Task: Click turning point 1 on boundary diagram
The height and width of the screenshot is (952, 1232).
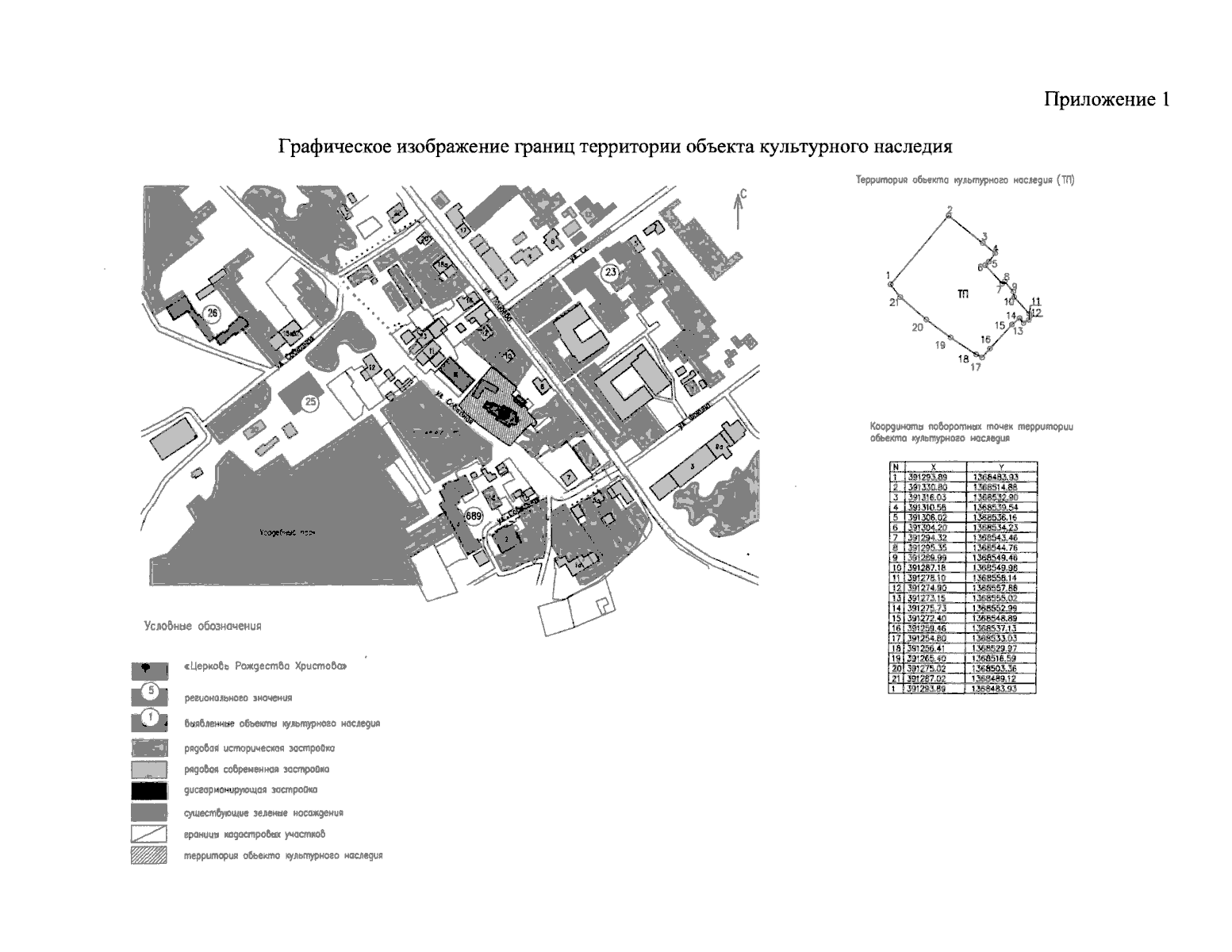Action: coord(891,284)
